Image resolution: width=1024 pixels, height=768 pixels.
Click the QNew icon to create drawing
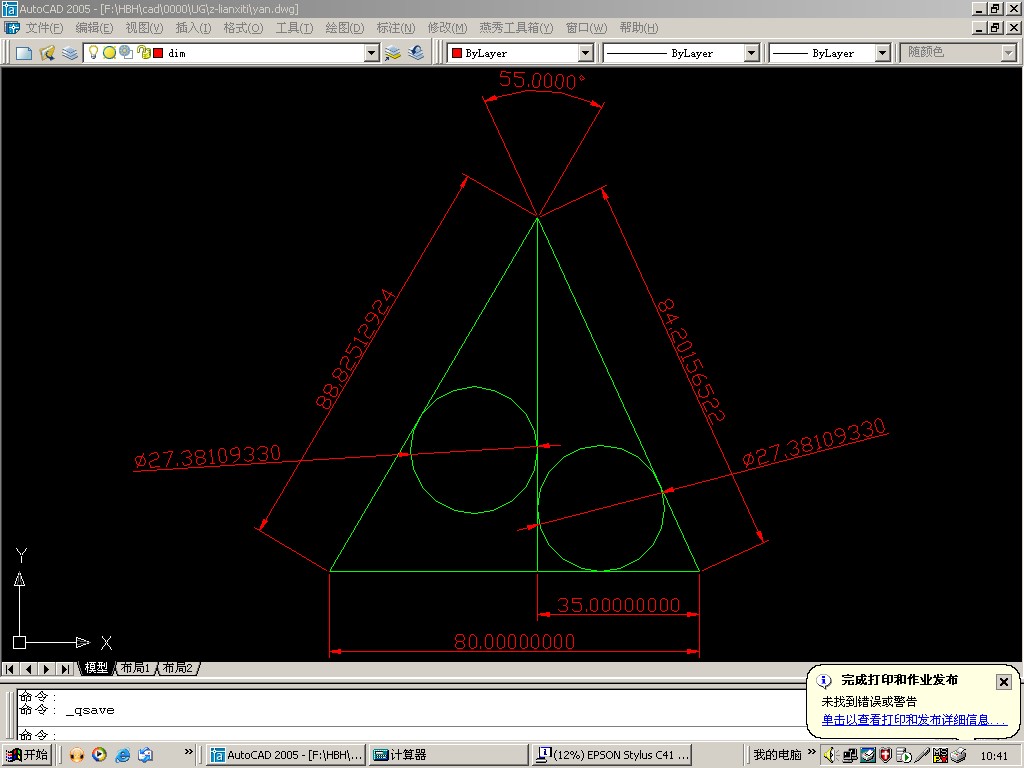coord(24,52)
